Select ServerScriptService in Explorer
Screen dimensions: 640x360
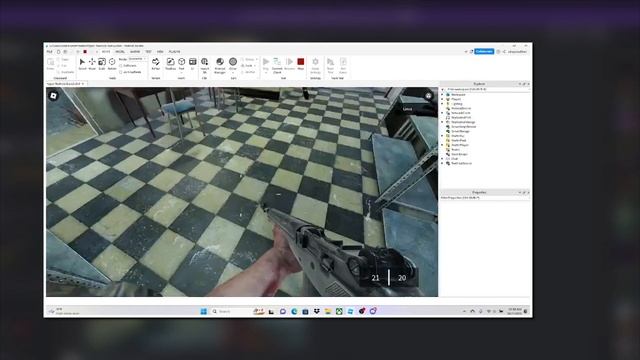click(x=463, y=127)
